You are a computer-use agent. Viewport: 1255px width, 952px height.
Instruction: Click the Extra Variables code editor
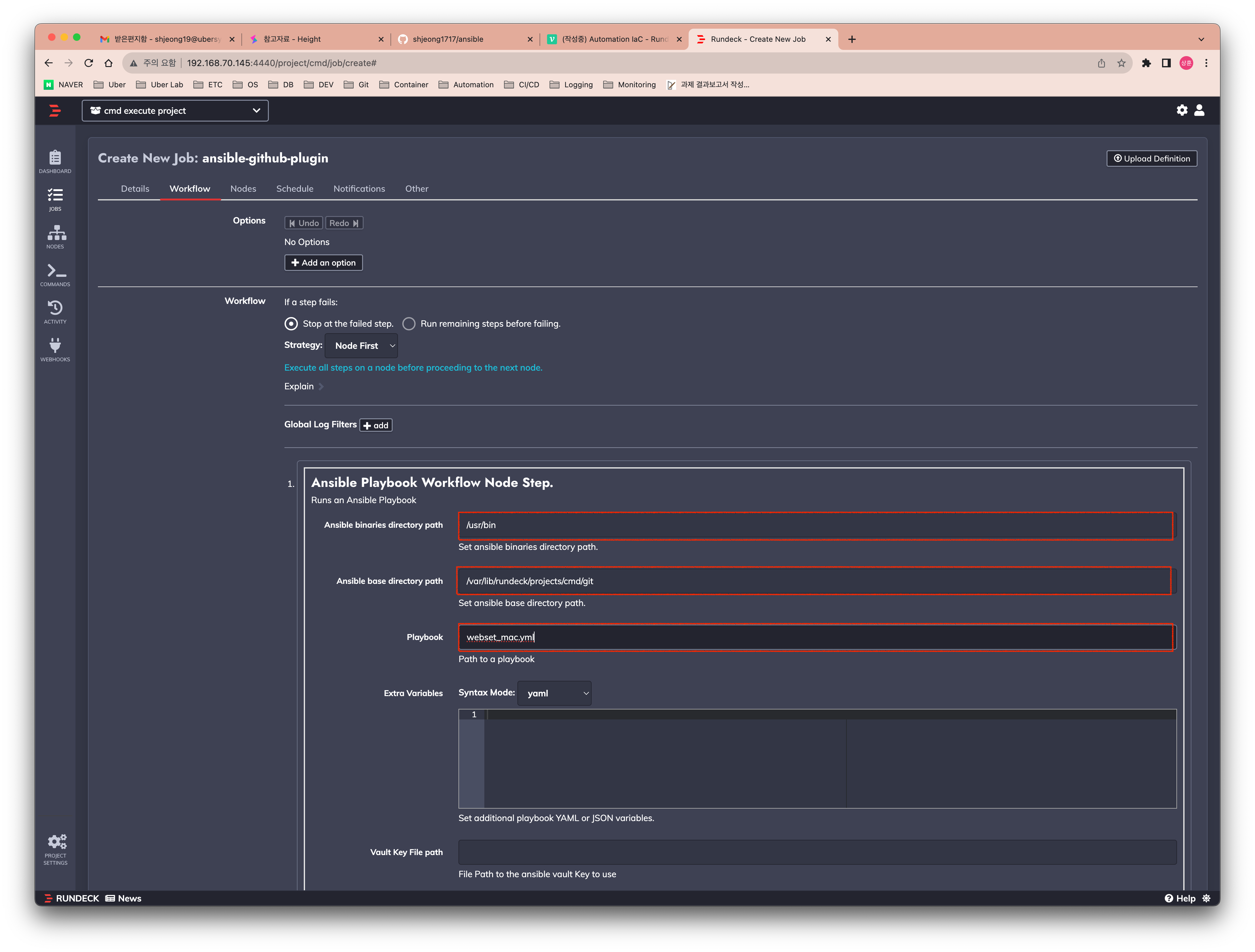817,759
